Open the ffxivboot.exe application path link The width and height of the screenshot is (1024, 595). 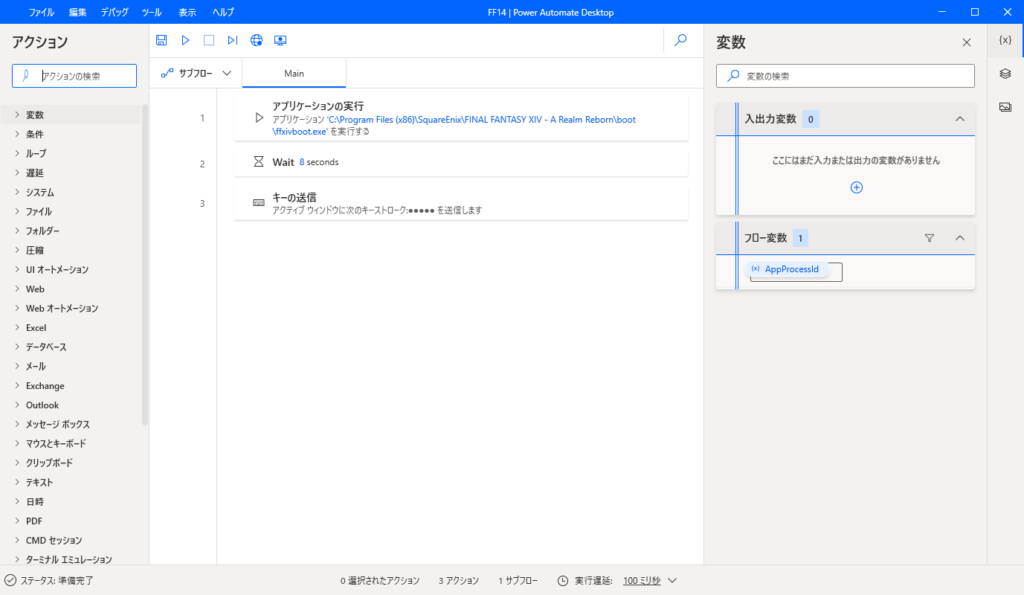point(454,125)
